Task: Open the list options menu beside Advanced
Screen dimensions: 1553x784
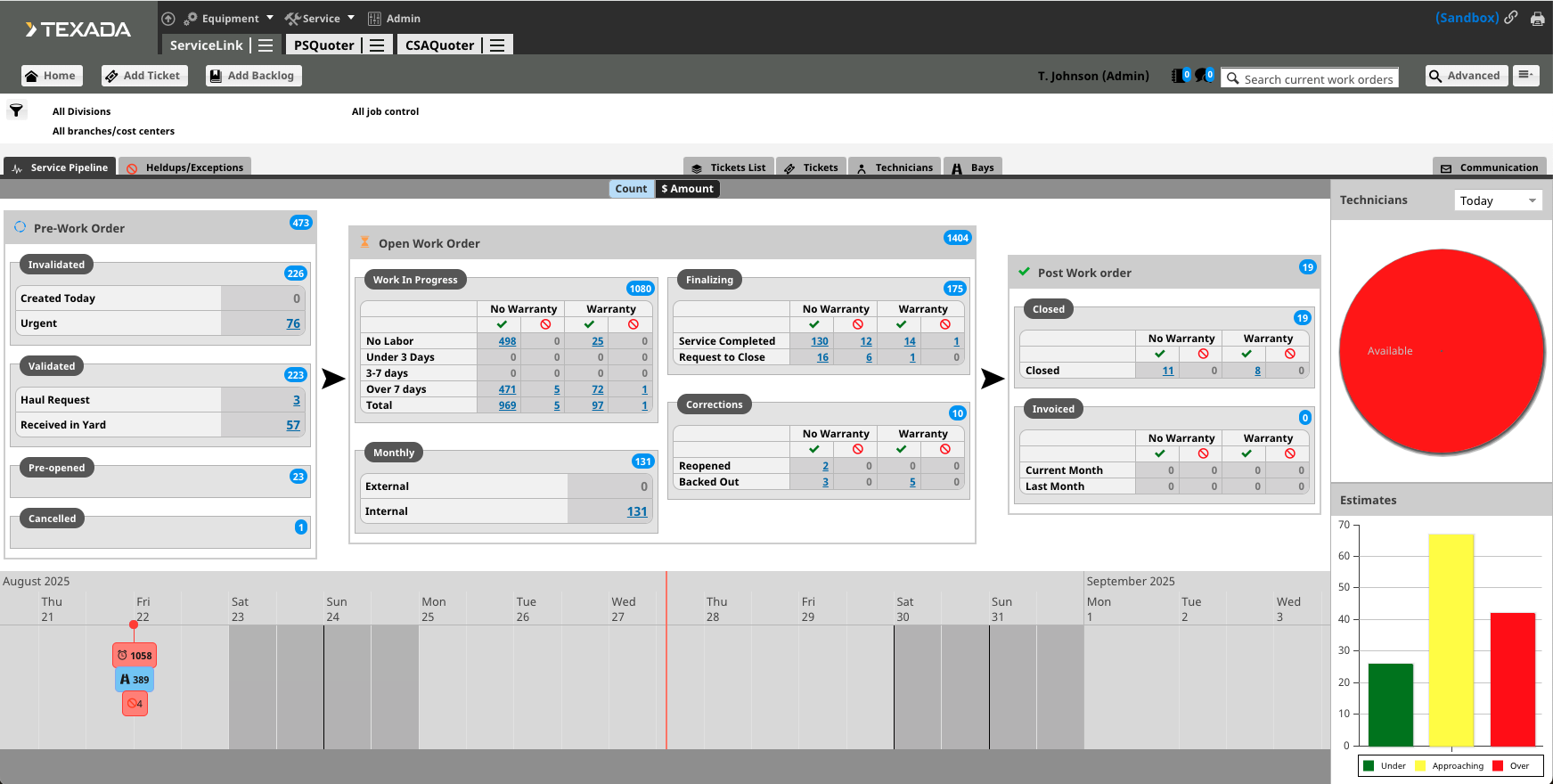Action: pyautogui.click(x=1526, y=76)
